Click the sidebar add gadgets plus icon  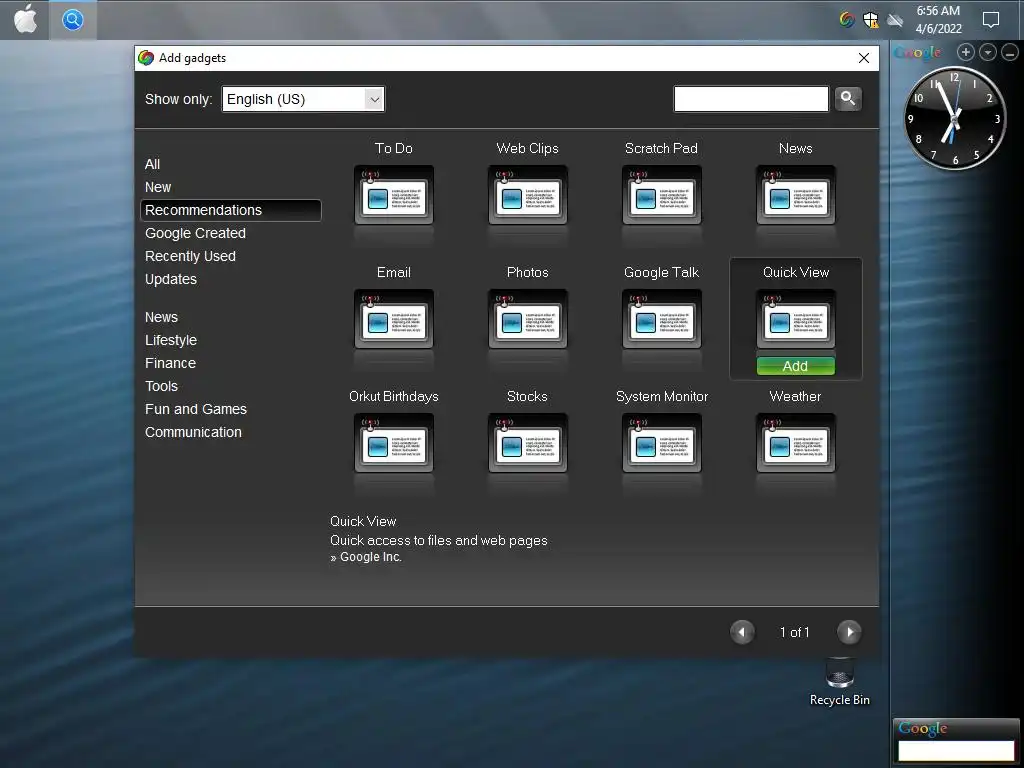(x=965, y=52)
